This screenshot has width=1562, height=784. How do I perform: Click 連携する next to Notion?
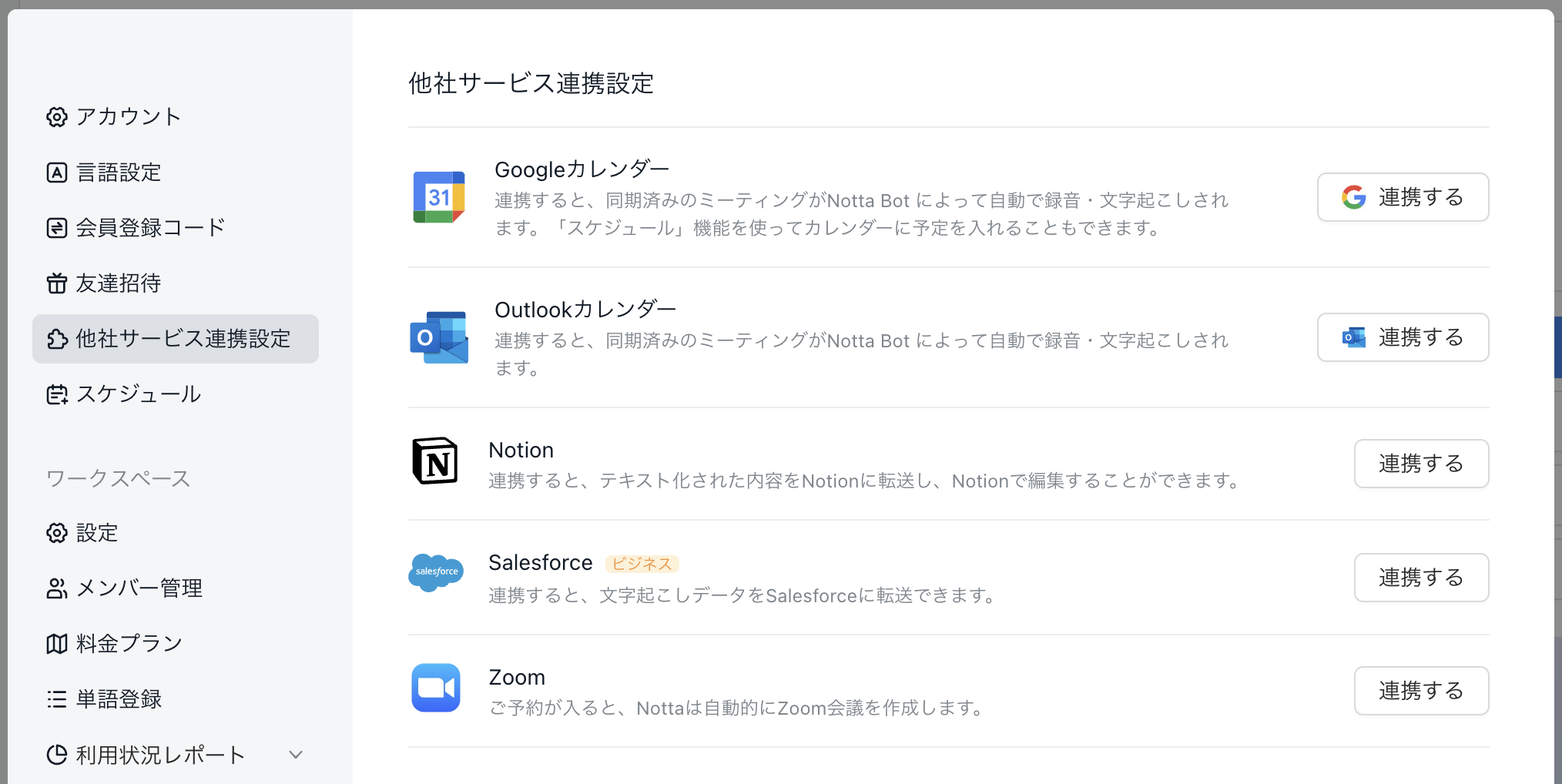[1421, 463]
